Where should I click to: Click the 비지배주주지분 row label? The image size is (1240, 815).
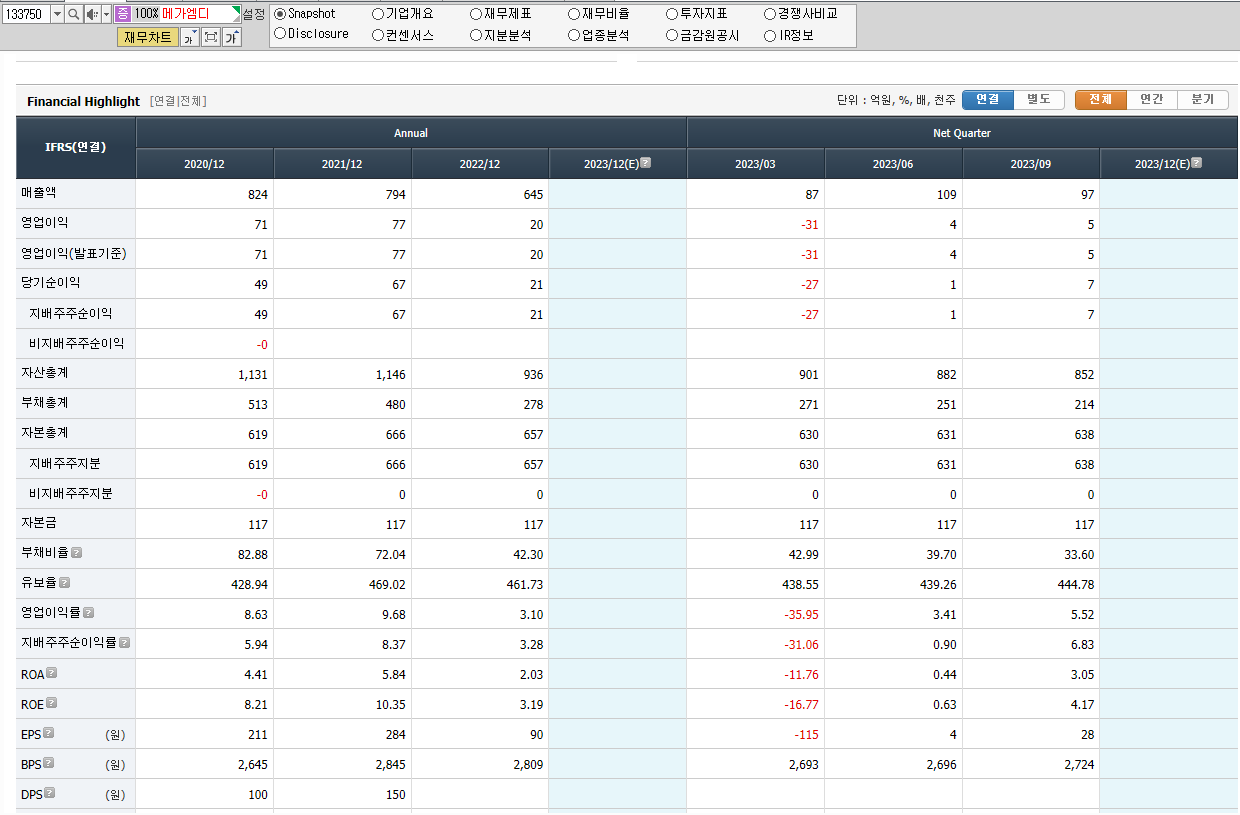click(71, 493)
